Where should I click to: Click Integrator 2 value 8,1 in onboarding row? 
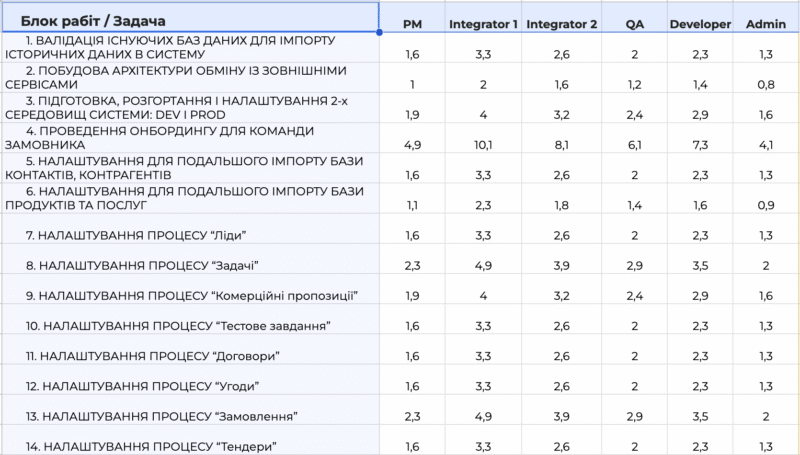[x=561, y=145]
